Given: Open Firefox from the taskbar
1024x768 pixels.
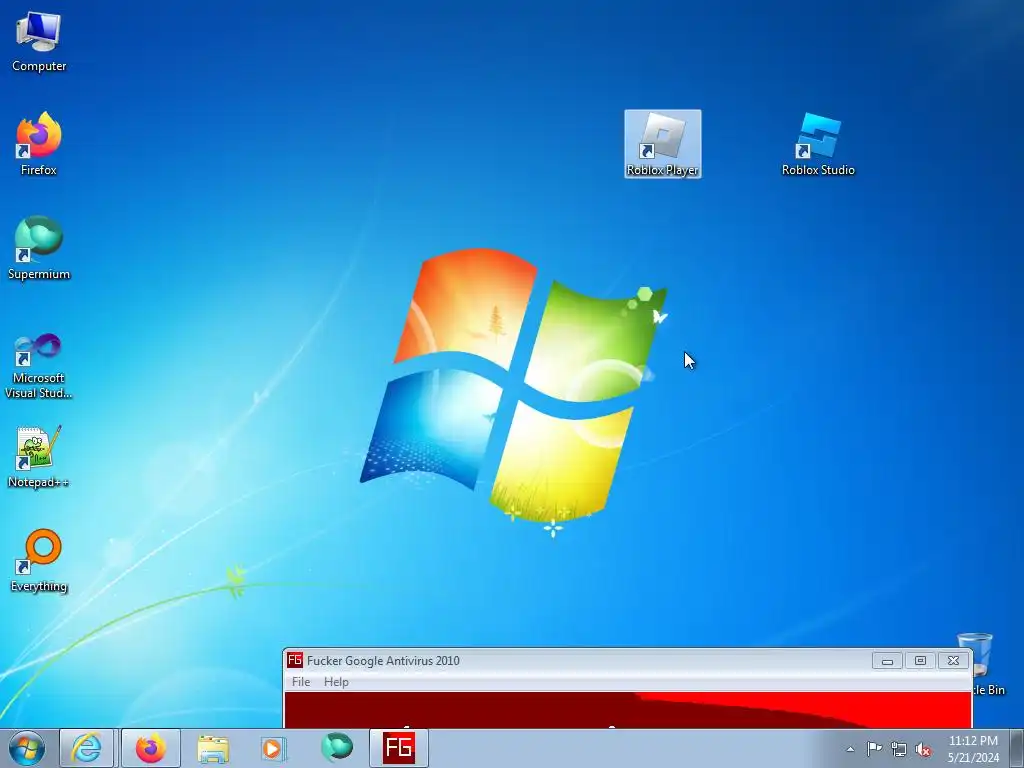Looking at the screenshot, I should click(x=151, y=748).
